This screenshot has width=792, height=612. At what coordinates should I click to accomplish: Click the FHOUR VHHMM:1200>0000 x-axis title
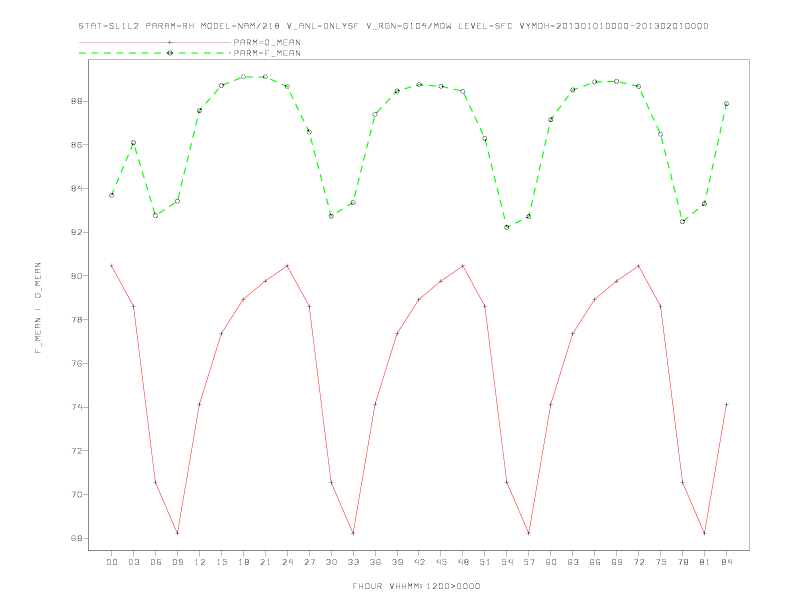[x=416, y=586]
